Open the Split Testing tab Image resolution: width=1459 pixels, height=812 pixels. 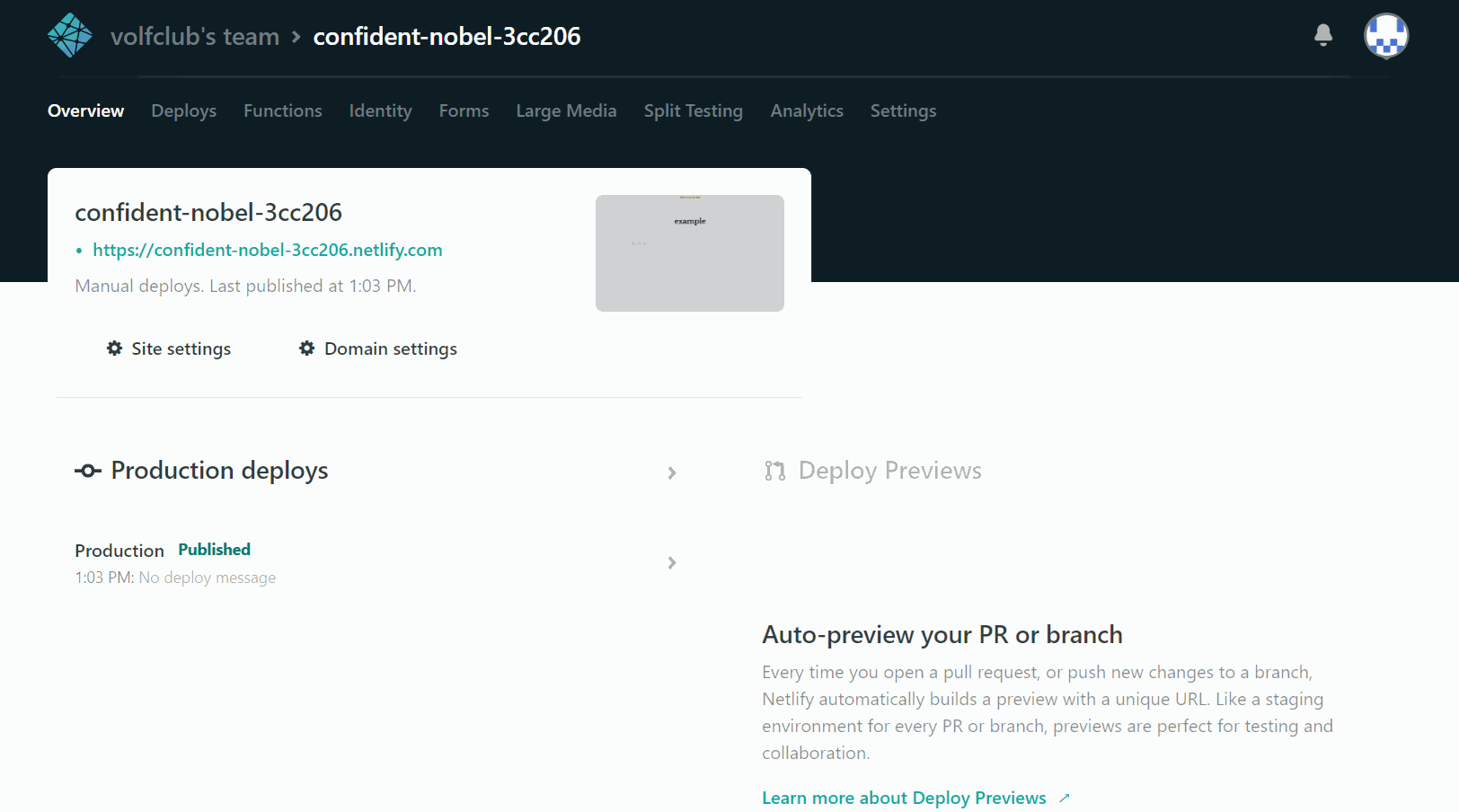click(694, 110)
